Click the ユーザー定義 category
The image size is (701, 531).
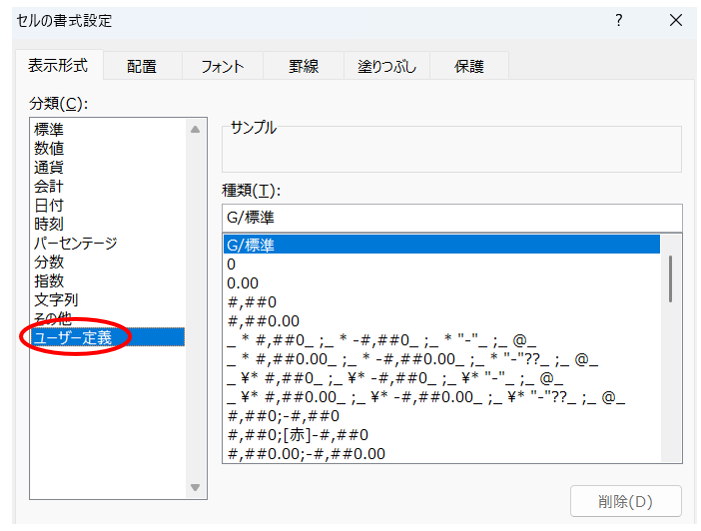(x=73, y=338)
